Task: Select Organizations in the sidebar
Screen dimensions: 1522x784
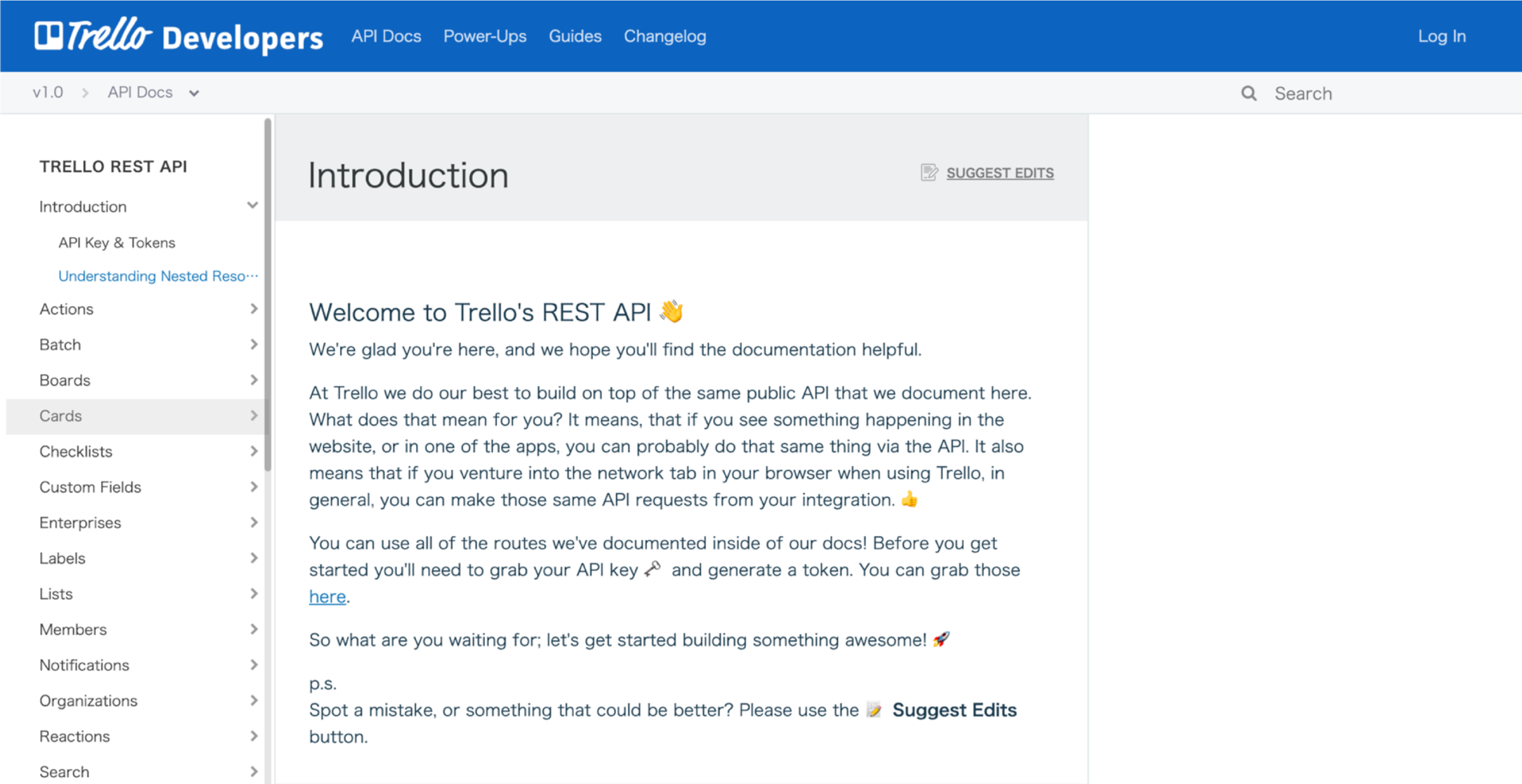Action: 88,700
